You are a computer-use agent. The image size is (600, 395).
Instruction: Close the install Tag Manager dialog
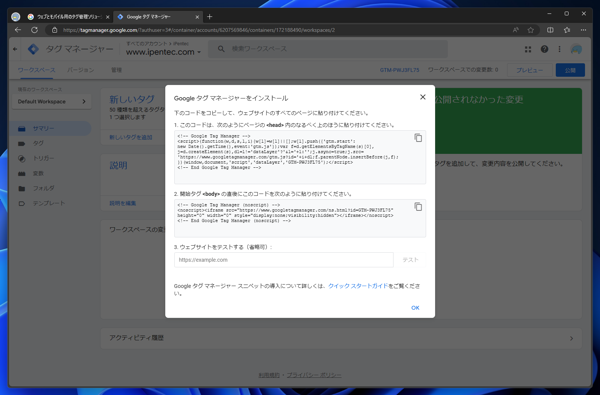coord(422,97)
